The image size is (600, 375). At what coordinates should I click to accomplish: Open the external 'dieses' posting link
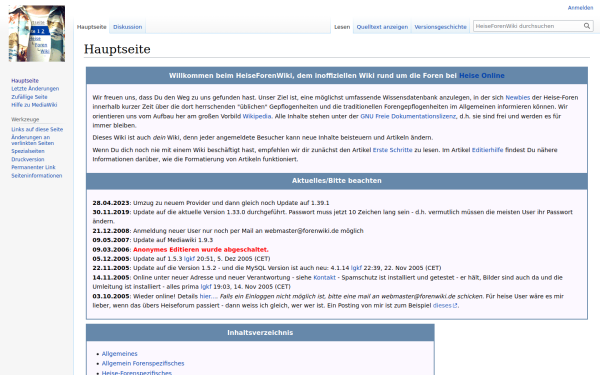[x=445, y=305]
